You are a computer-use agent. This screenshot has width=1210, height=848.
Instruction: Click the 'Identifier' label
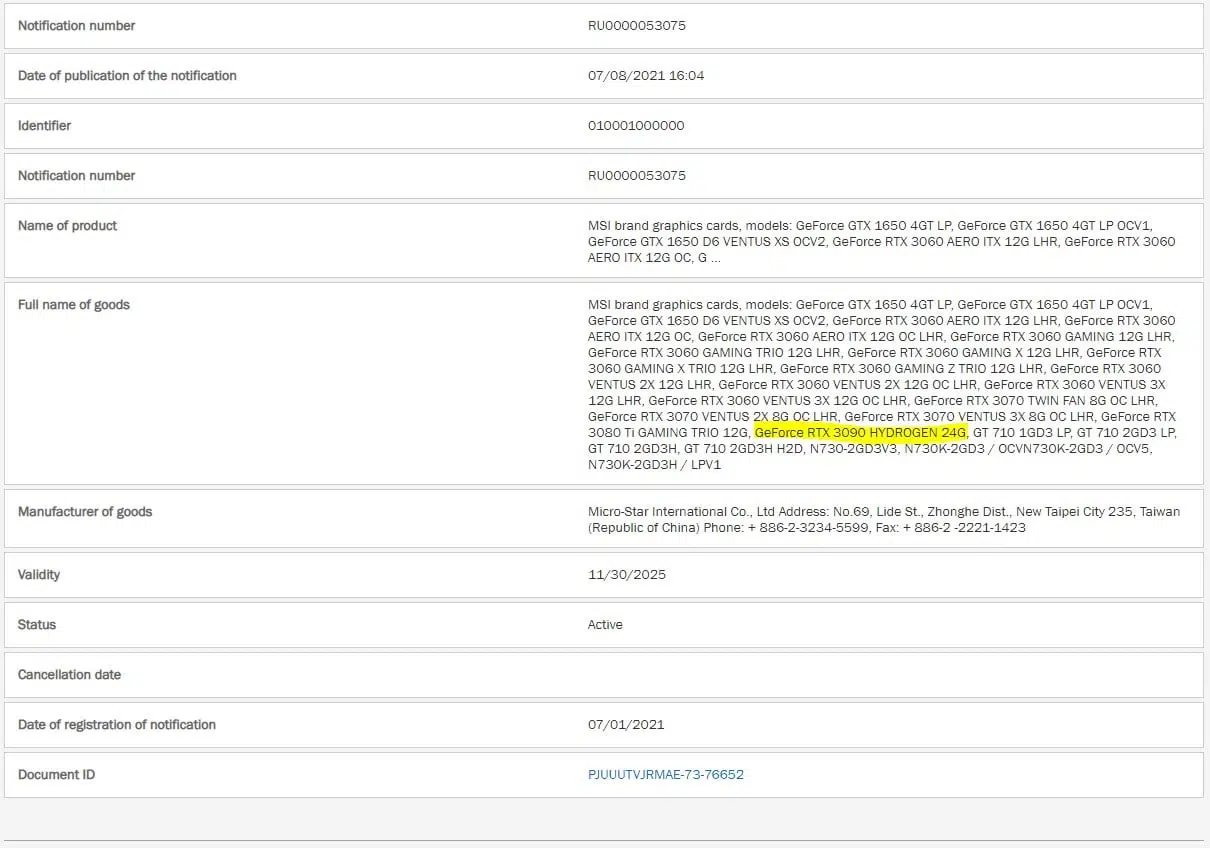[44, 125]
